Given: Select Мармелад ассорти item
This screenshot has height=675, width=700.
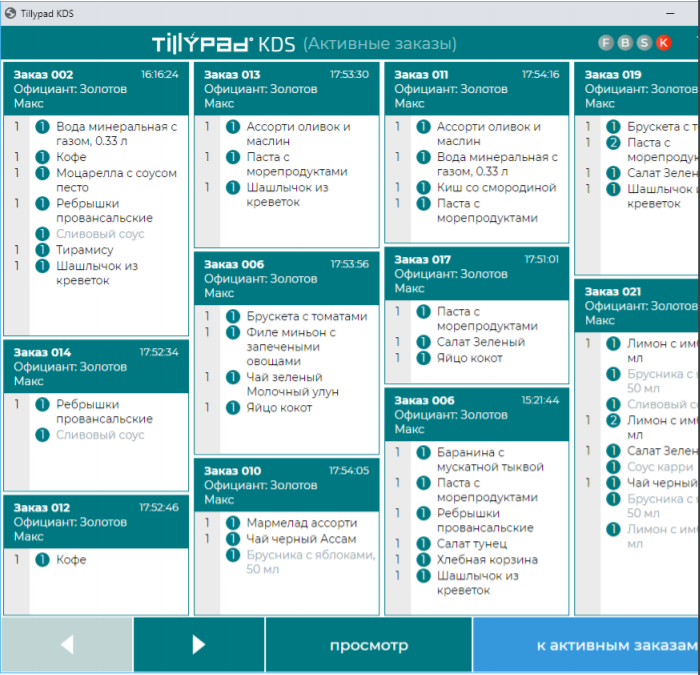Looking at the screenshot, I should click(302, 522).
